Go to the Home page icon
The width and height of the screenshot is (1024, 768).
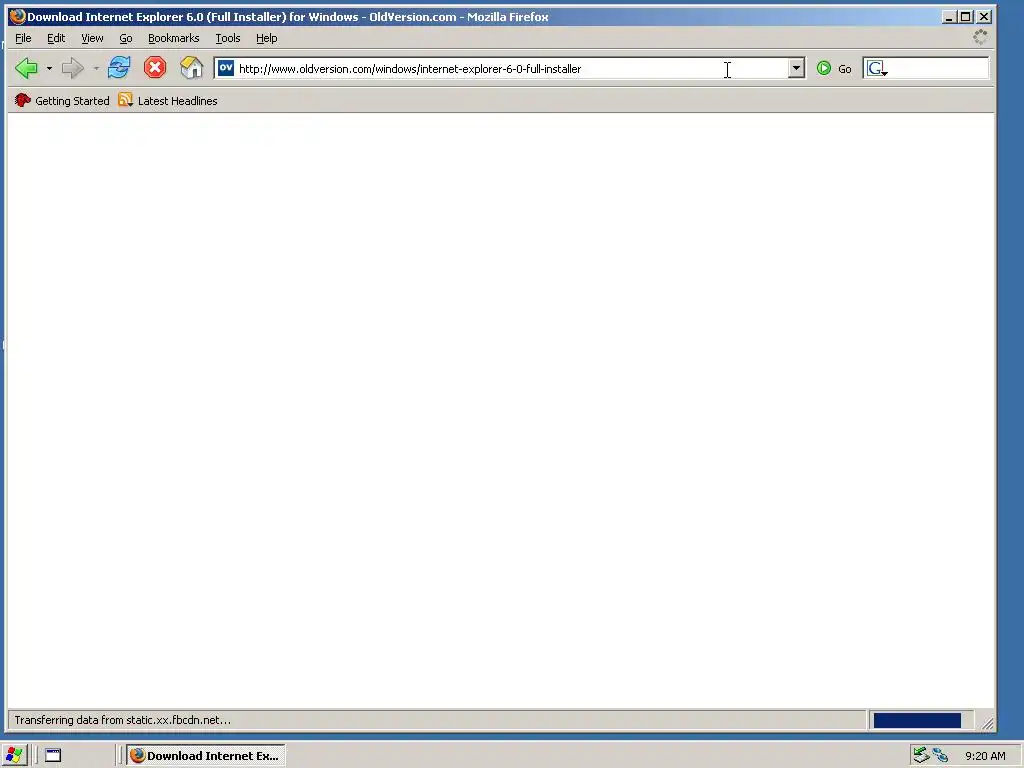(x=191, y=67)
